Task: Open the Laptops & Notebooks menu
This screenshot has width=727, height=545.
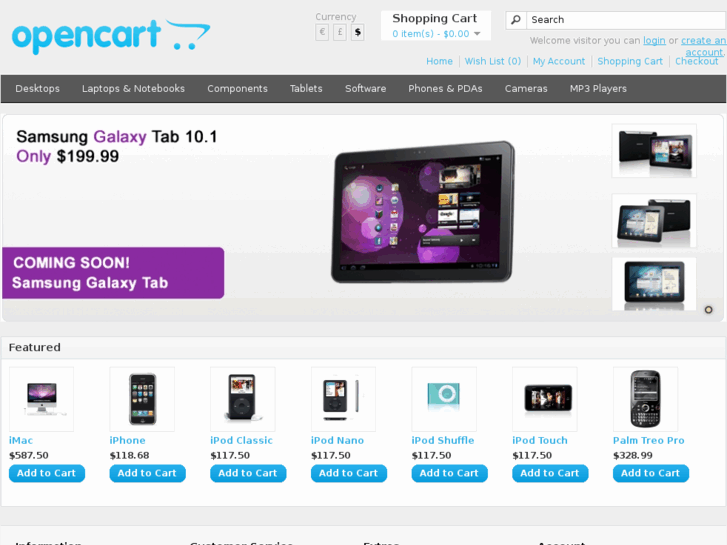Action: tap(134, 89)
